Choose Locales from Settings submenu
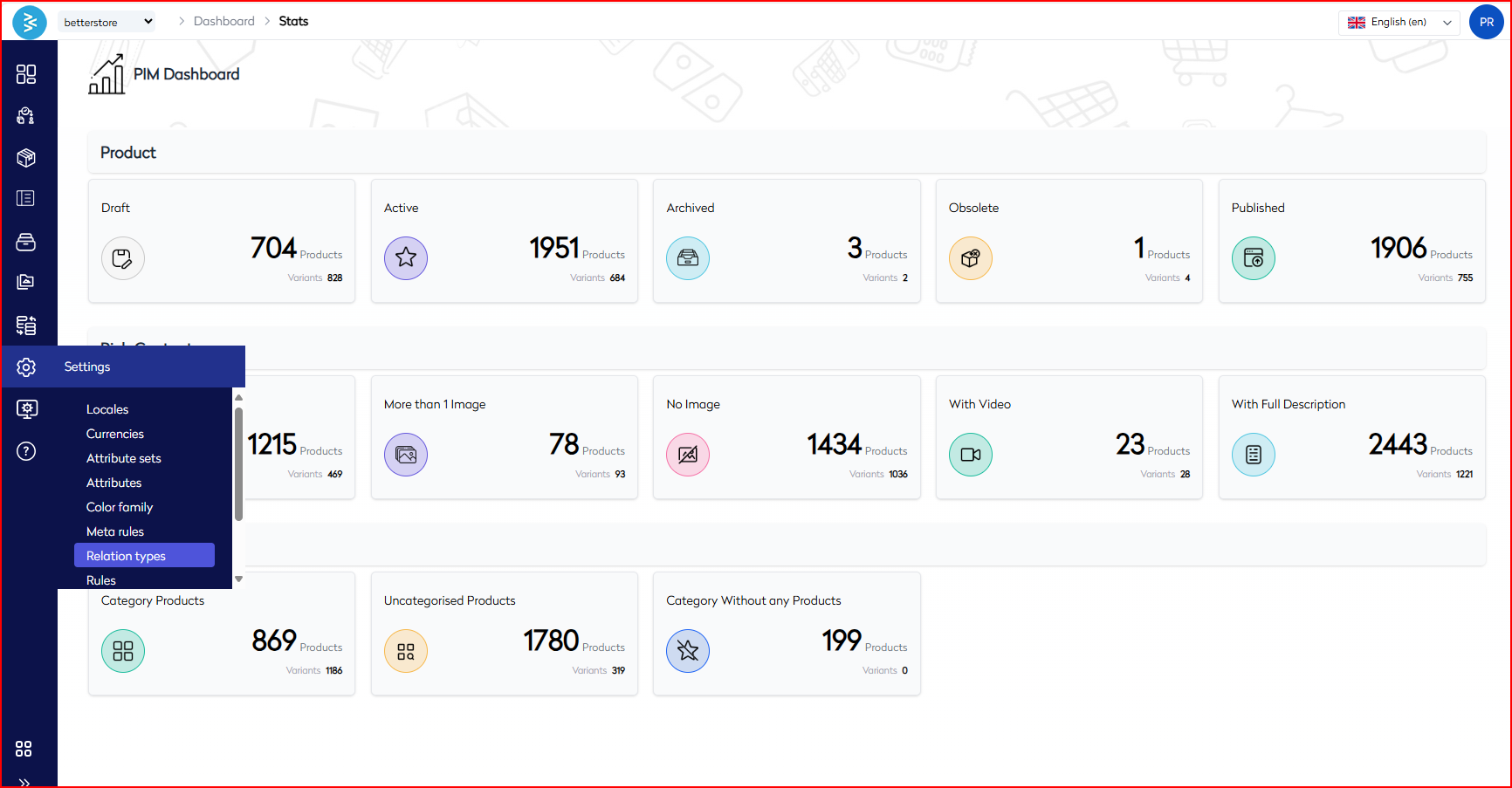Image resolution: width=1512 pixels, height=788 pixels. [107, 409]
